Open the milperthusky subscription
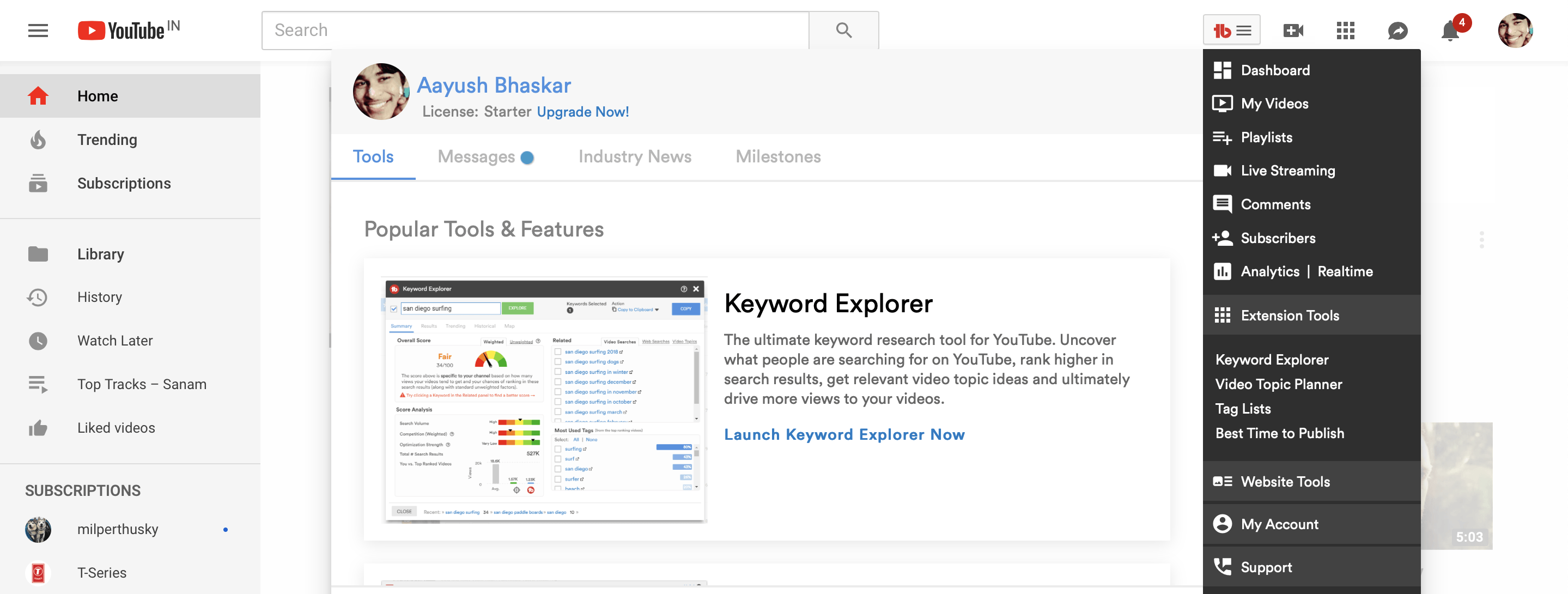Screen dimensions: 1568x594 tap(130, 529)
